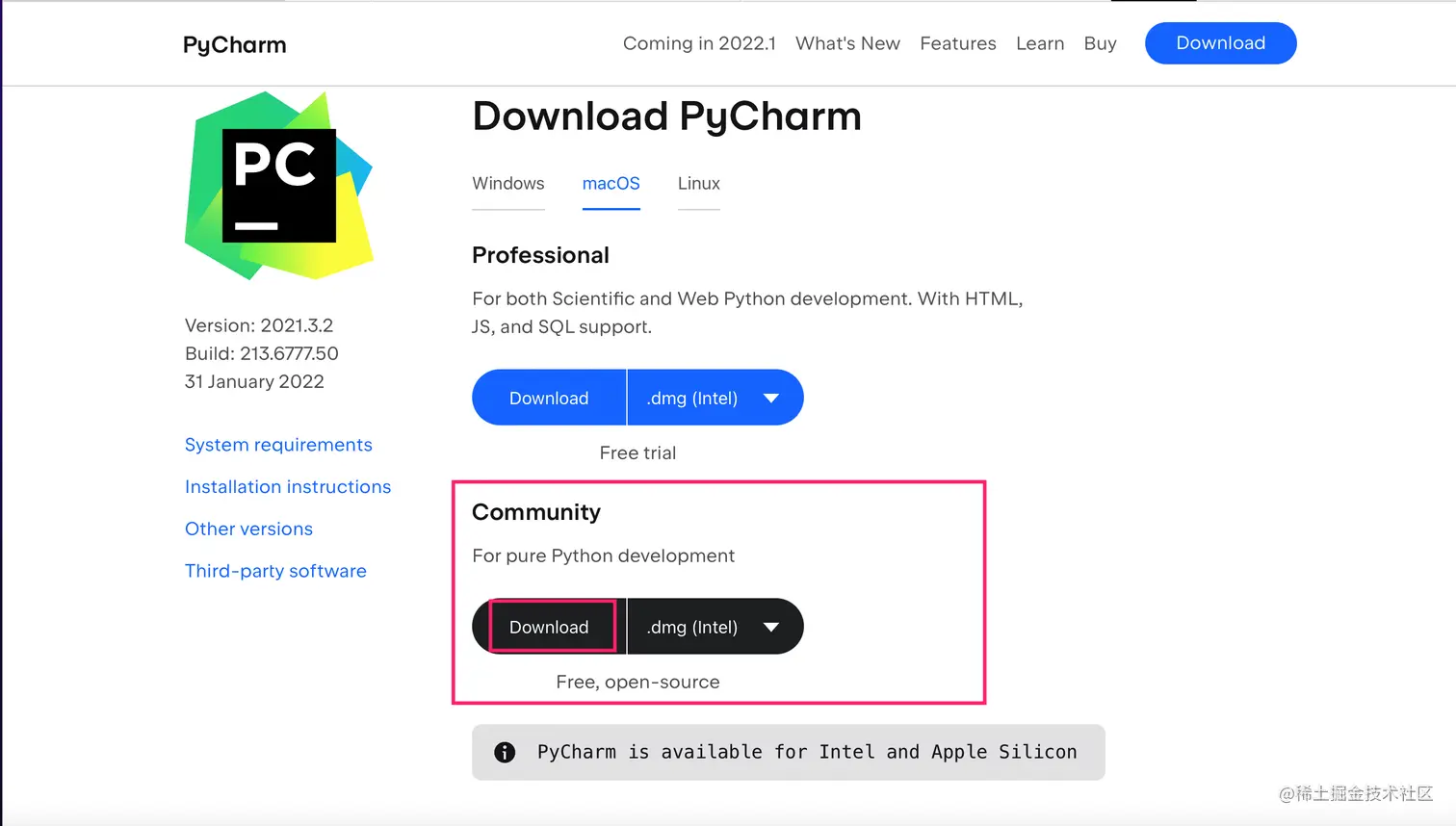Image resolution: width=1456 pixels, height=826 pixels.
Task: Click the PyCharm is available for Intel notice
Action: click(789, 752)
